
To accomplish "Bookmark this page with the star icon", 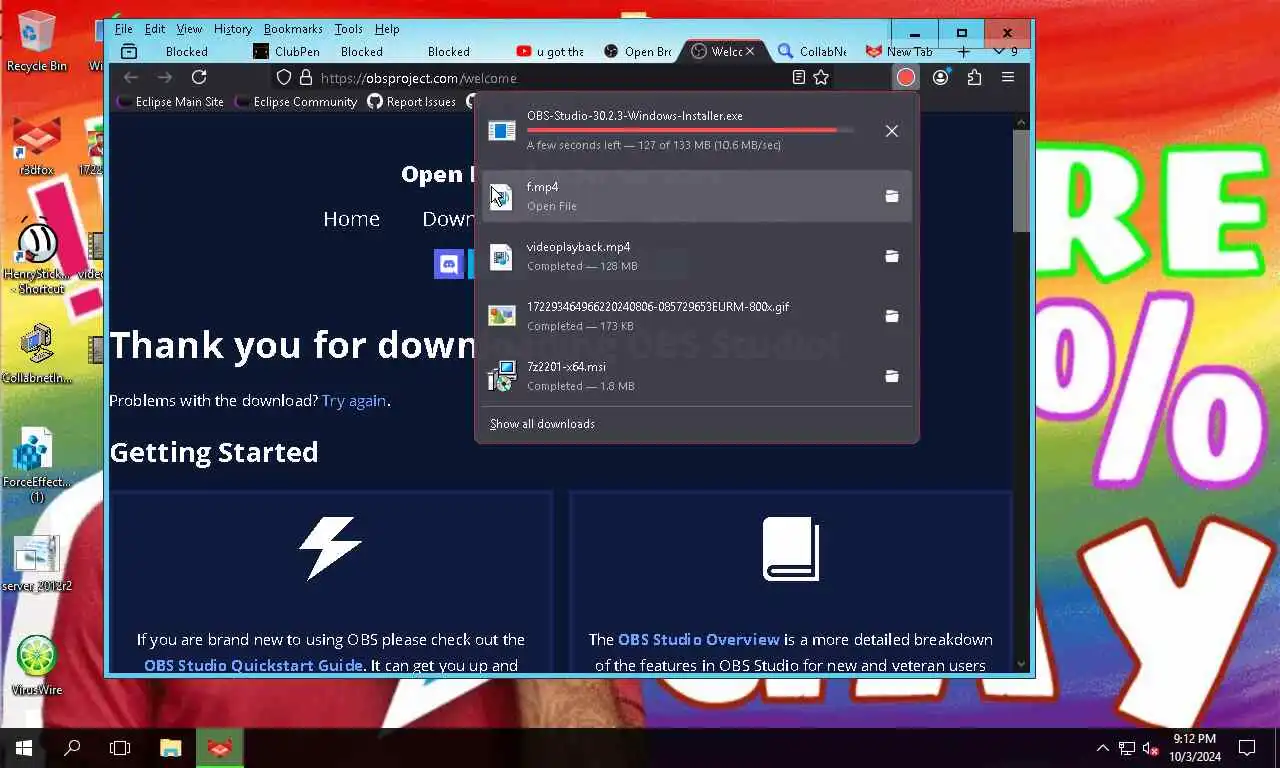I will coord(821,77).
